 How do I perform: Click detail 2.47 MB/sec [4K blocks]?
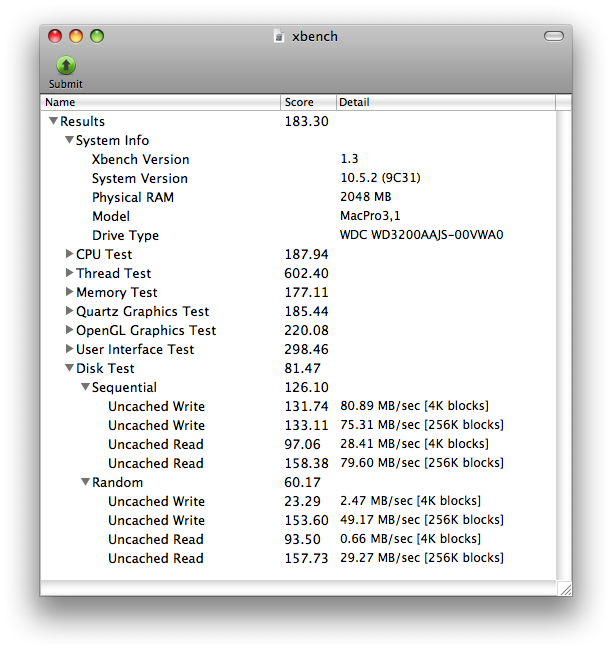click(x=411, y=501)
